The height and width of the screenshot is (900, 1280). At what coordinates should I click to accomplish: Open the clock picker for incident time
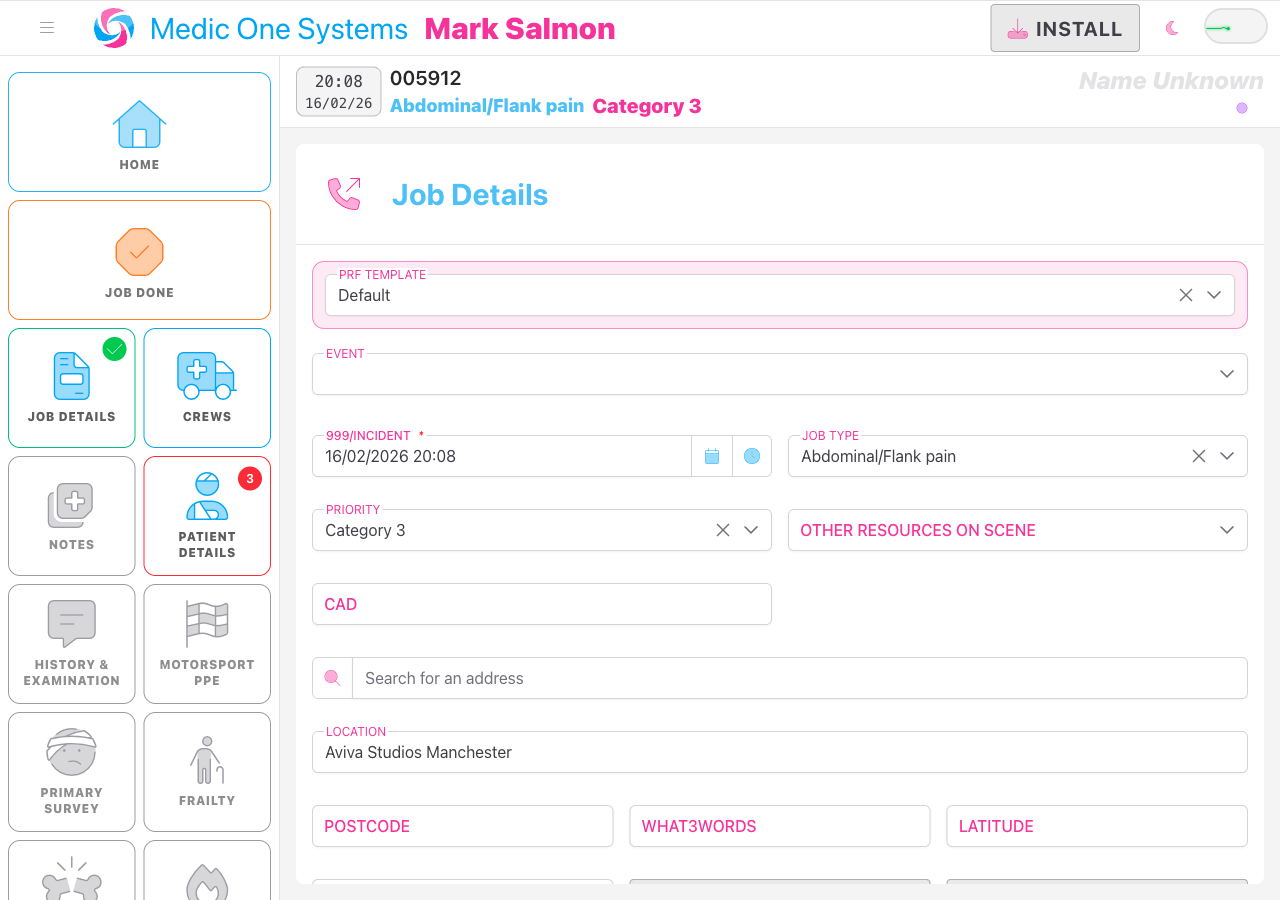point(752,456)
